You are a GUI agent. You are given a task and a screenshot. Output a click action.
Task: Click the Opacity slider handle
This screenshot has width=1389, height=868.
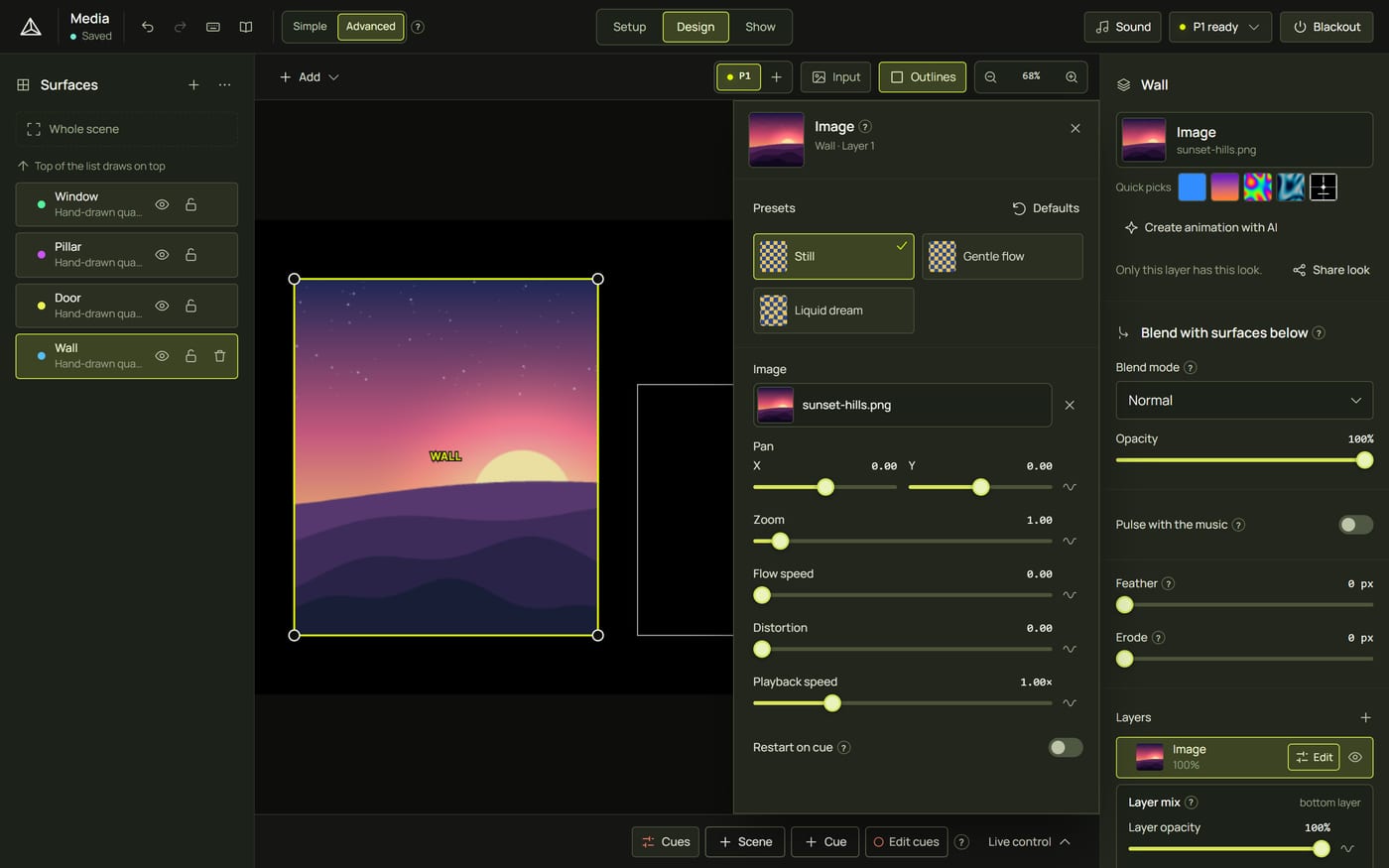coord(1364,460)
